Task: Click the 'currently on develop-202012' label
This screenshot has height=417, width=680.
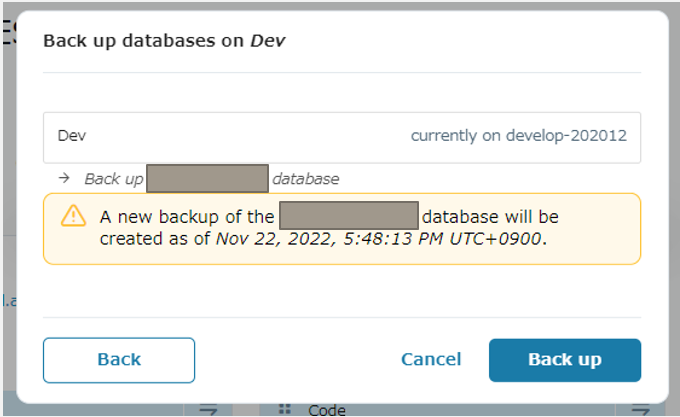Action: pos(519,136)
